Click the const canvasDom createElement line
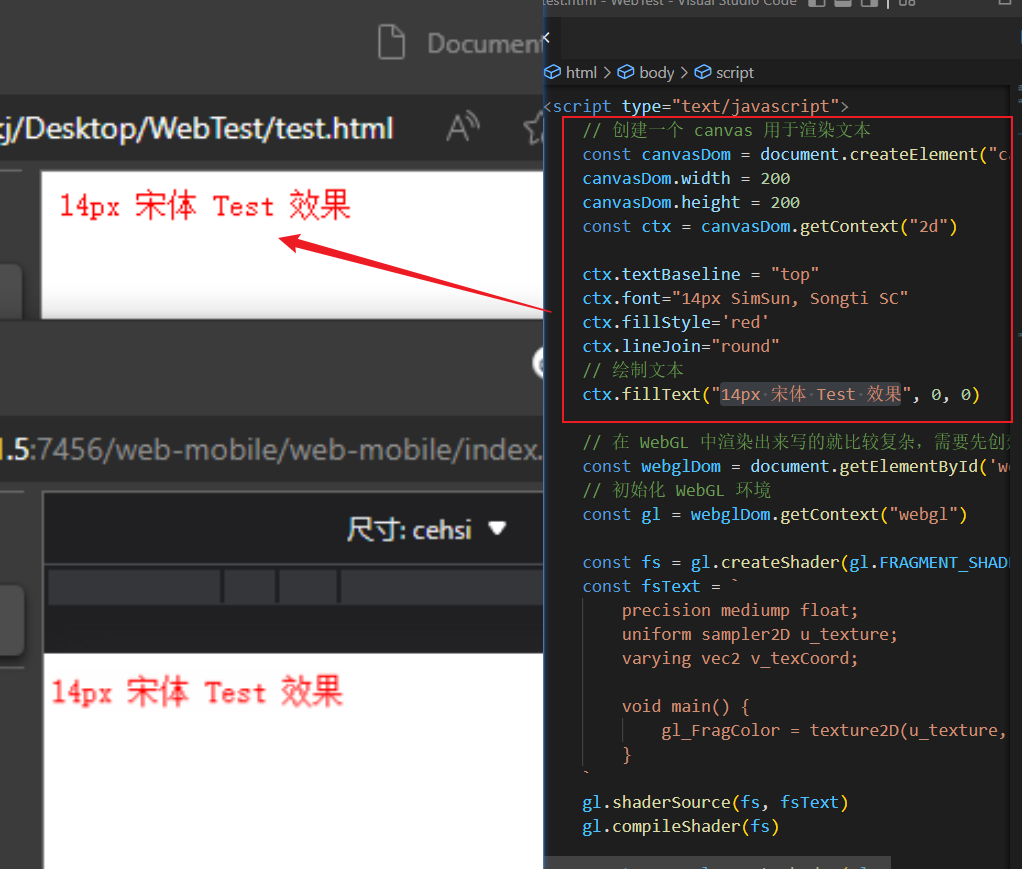 pyautogui.click(x=796, y=155)
